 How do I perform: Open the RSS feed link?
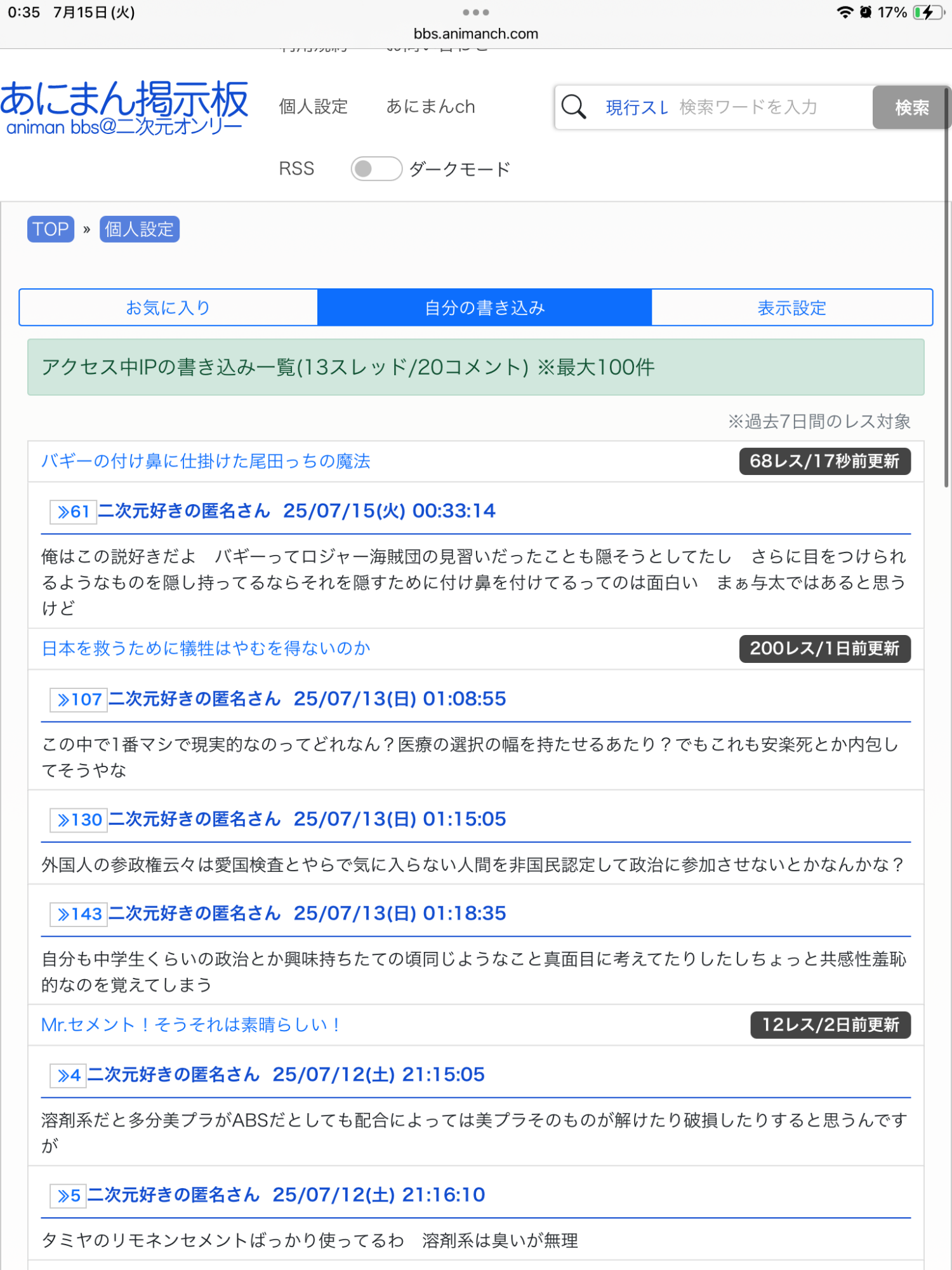tap(296, 169)
